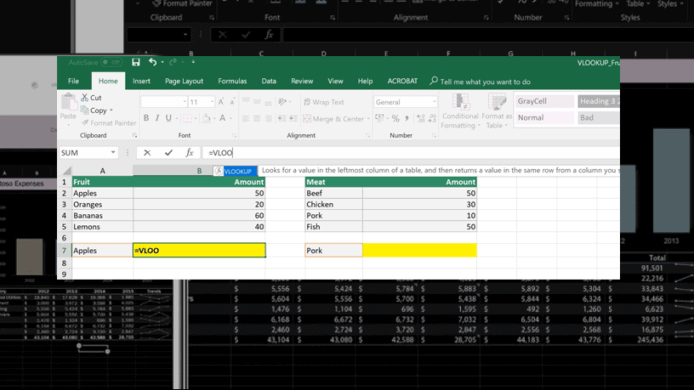Open Conditional Formatting menu
This screenshot has height=390, width=694.
[460, 111]
